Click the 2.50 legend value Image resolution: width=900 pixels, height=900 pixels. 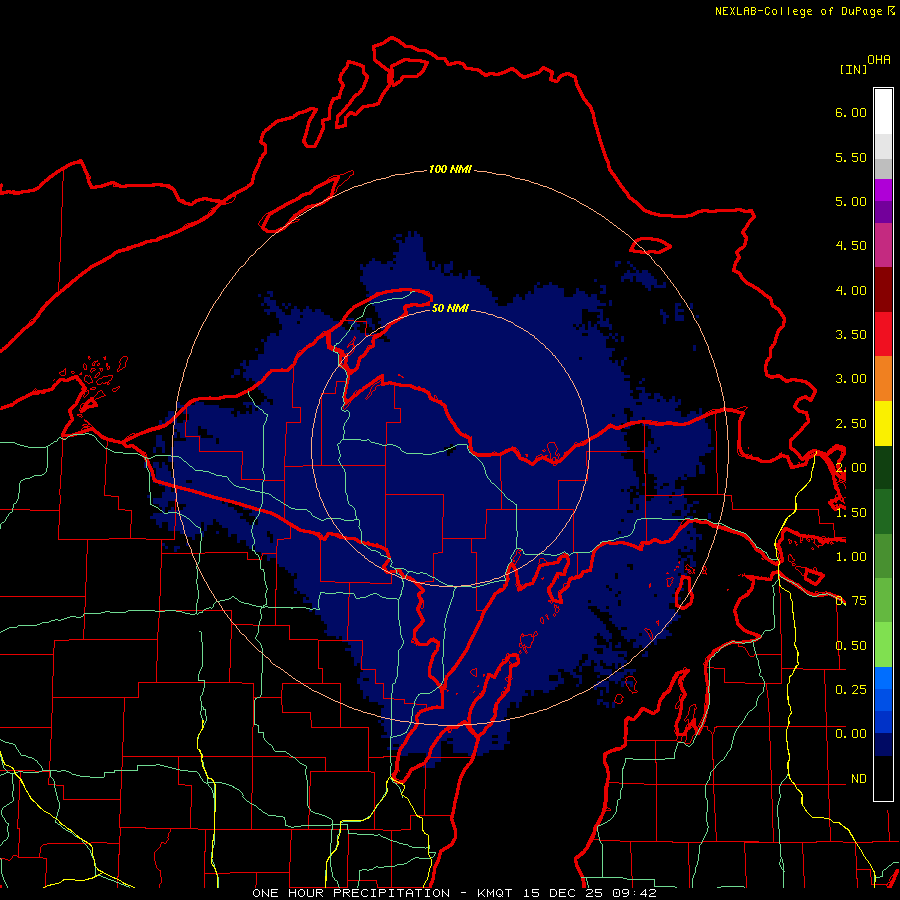click(x=851, y=423)
